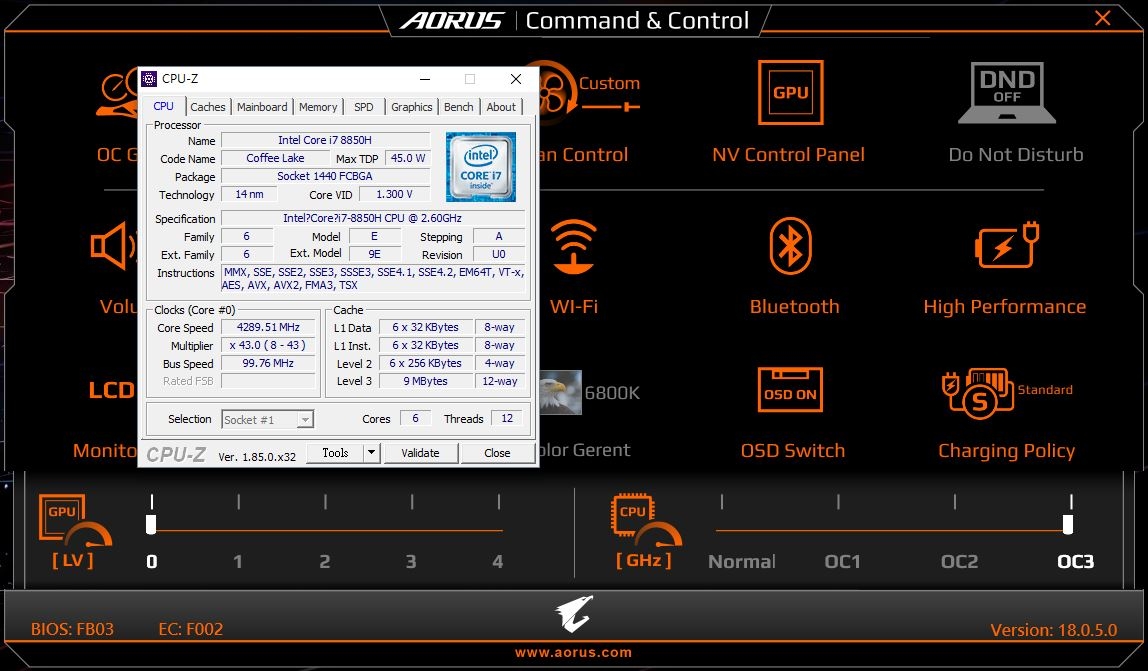Screen dimensions: 1148x671
Task: Click the Core VID value 1.300 V
Action: [394, 194]
